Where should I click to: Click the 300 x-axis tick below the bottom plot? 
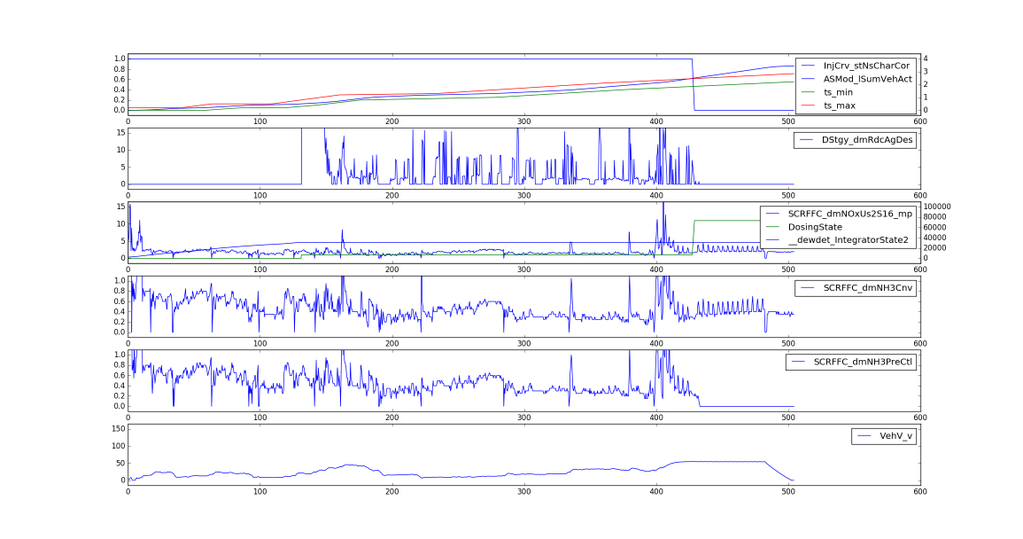tap(524, 492)
